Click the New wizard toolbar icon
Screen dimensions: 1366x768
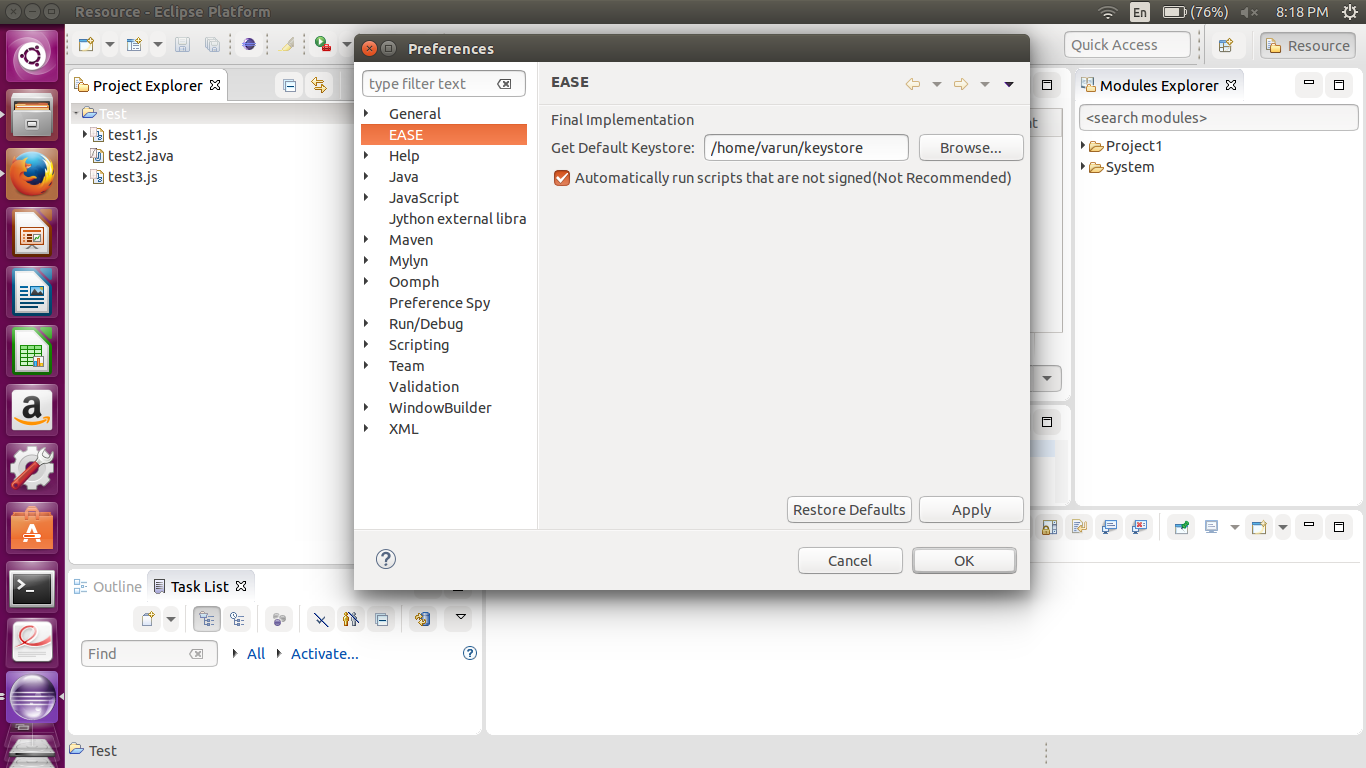(87, 45)
